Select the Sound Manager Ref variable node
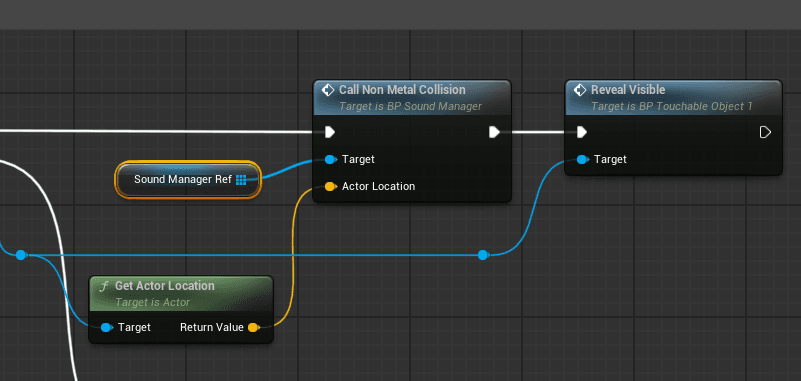801x381 pixels. [x=188, y=179]
